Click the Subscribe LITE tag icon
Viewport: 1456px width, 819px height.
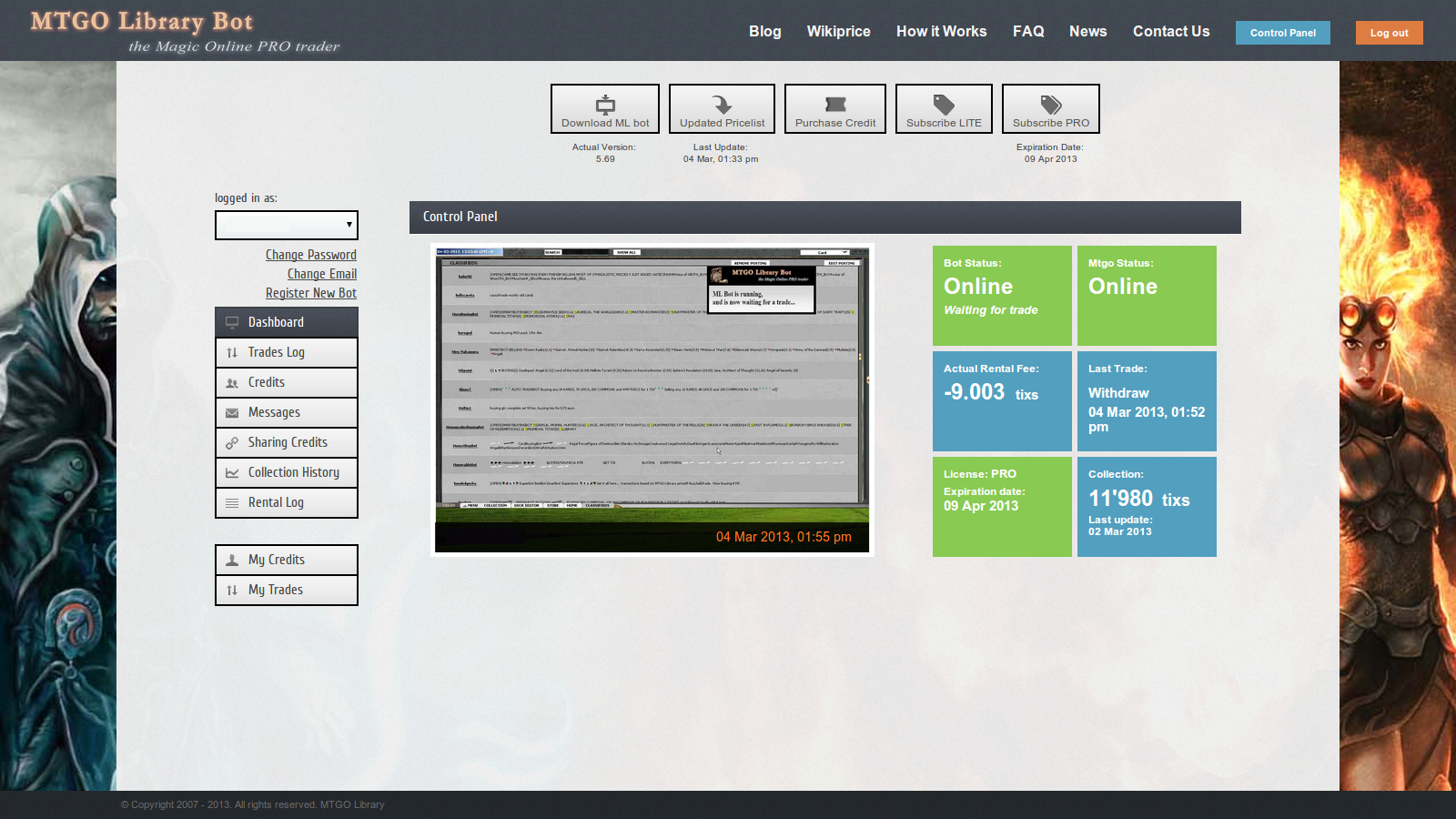coord(944,104)
